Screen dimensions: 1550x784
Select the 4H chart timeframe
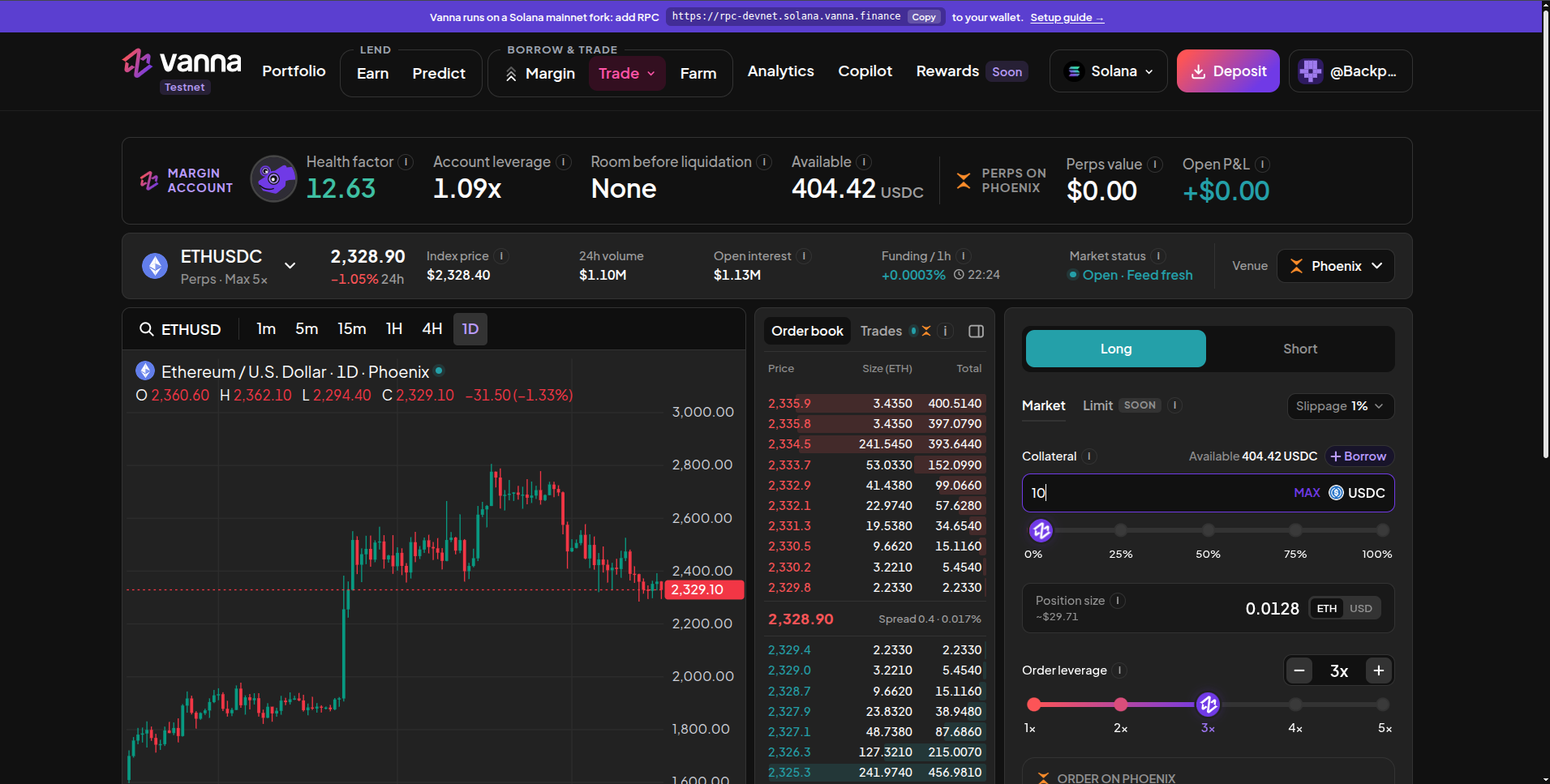432,329
